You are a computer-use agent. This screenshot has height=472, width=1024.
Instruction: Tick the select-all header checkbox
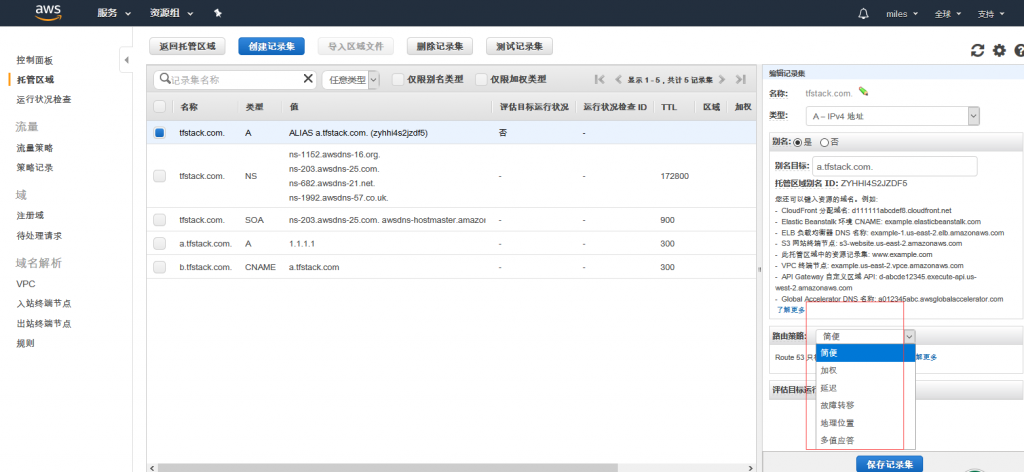159,106
